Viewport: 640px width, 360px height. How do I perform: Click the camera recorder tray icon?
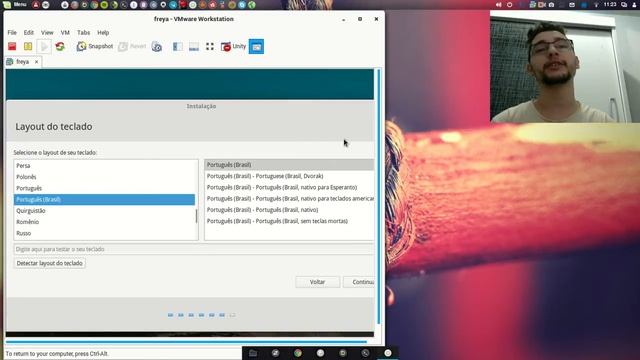pos(542,5)
